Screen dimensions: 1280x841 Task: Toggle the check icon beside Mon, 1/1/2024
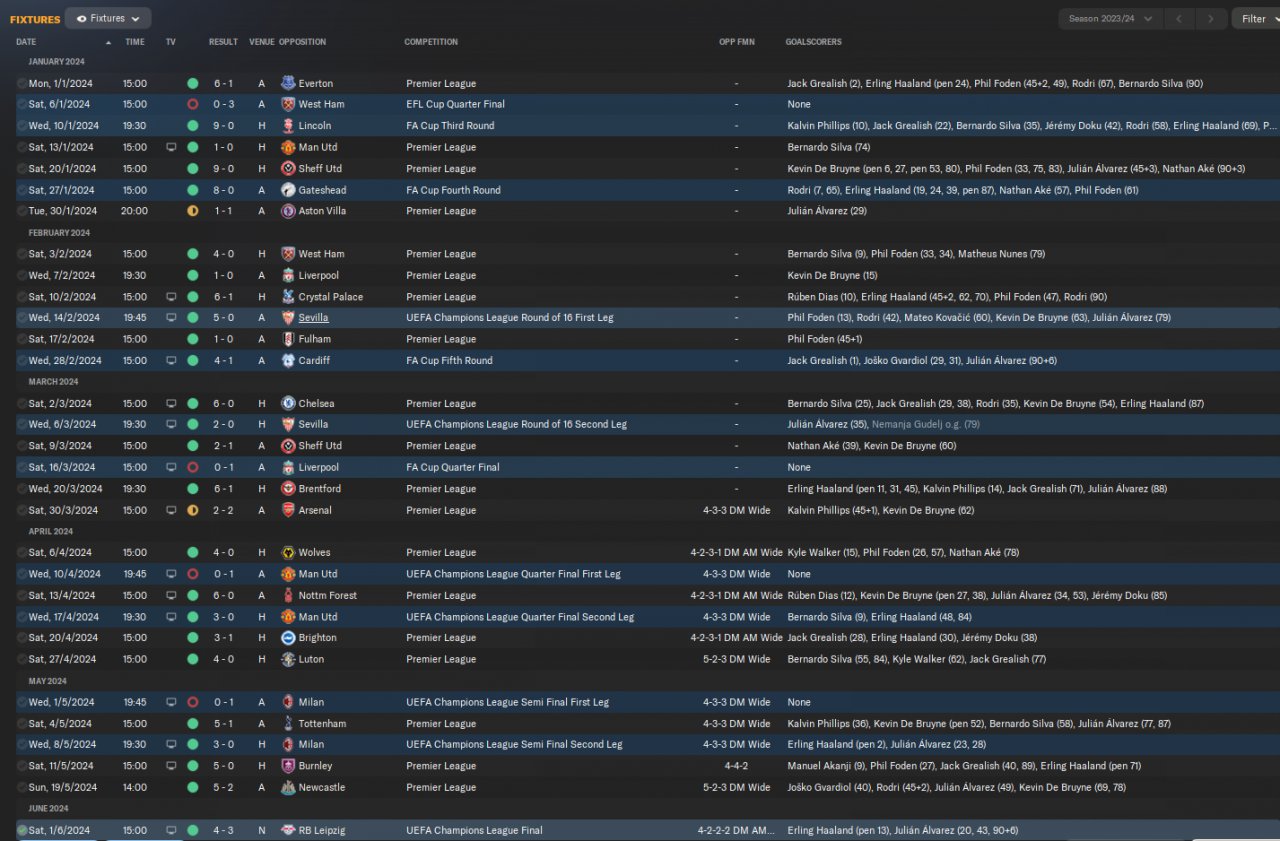[x=22, y=83]
